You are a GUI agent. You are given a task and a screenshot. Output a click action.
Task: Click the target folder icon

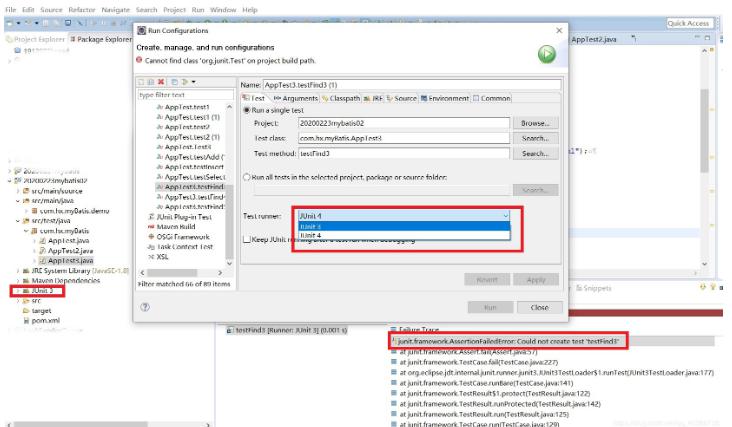click(27, 311)
